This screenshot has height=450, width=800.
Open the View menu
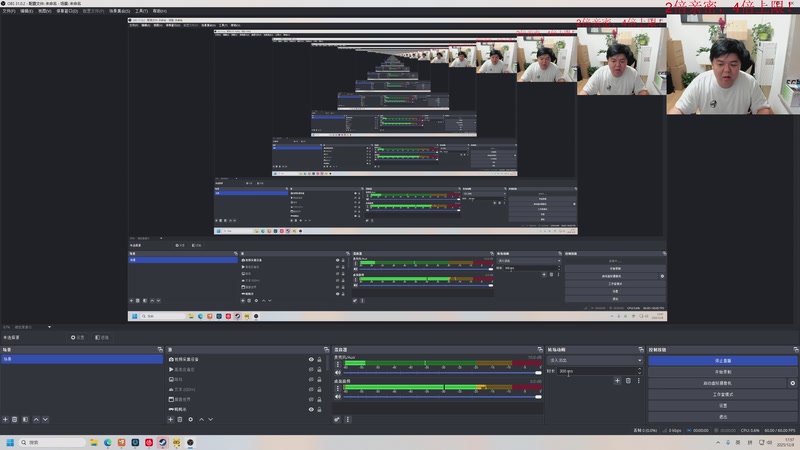tap(45, 11)
